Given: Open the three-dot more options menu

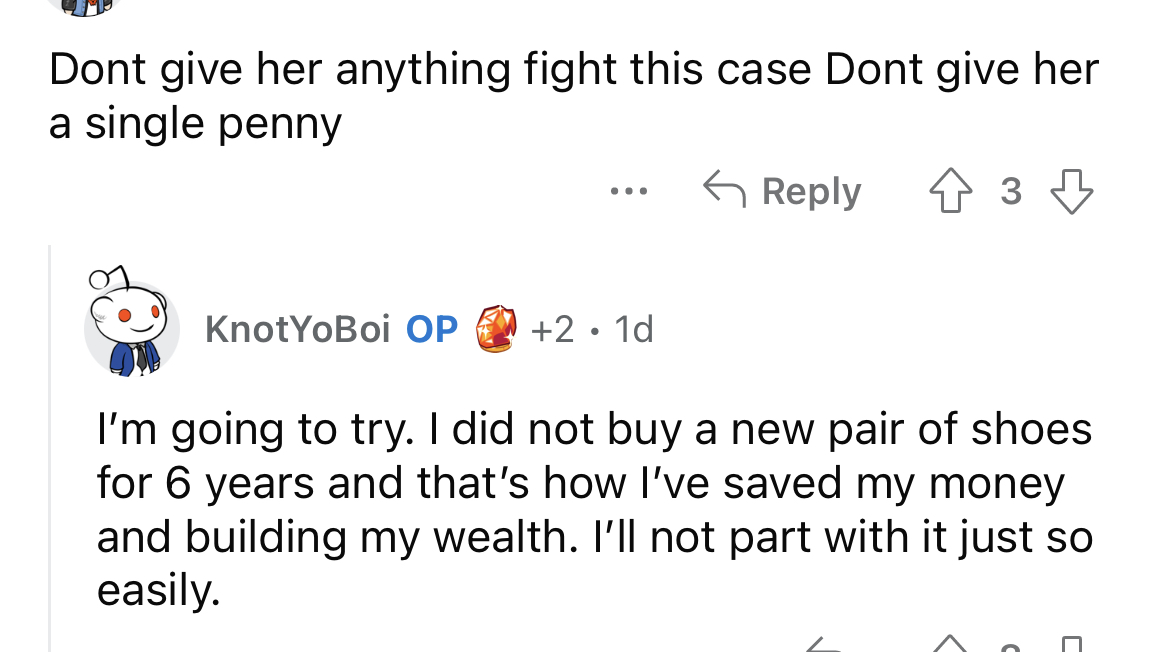Looking at the screenshot, I should pos(630,190).
